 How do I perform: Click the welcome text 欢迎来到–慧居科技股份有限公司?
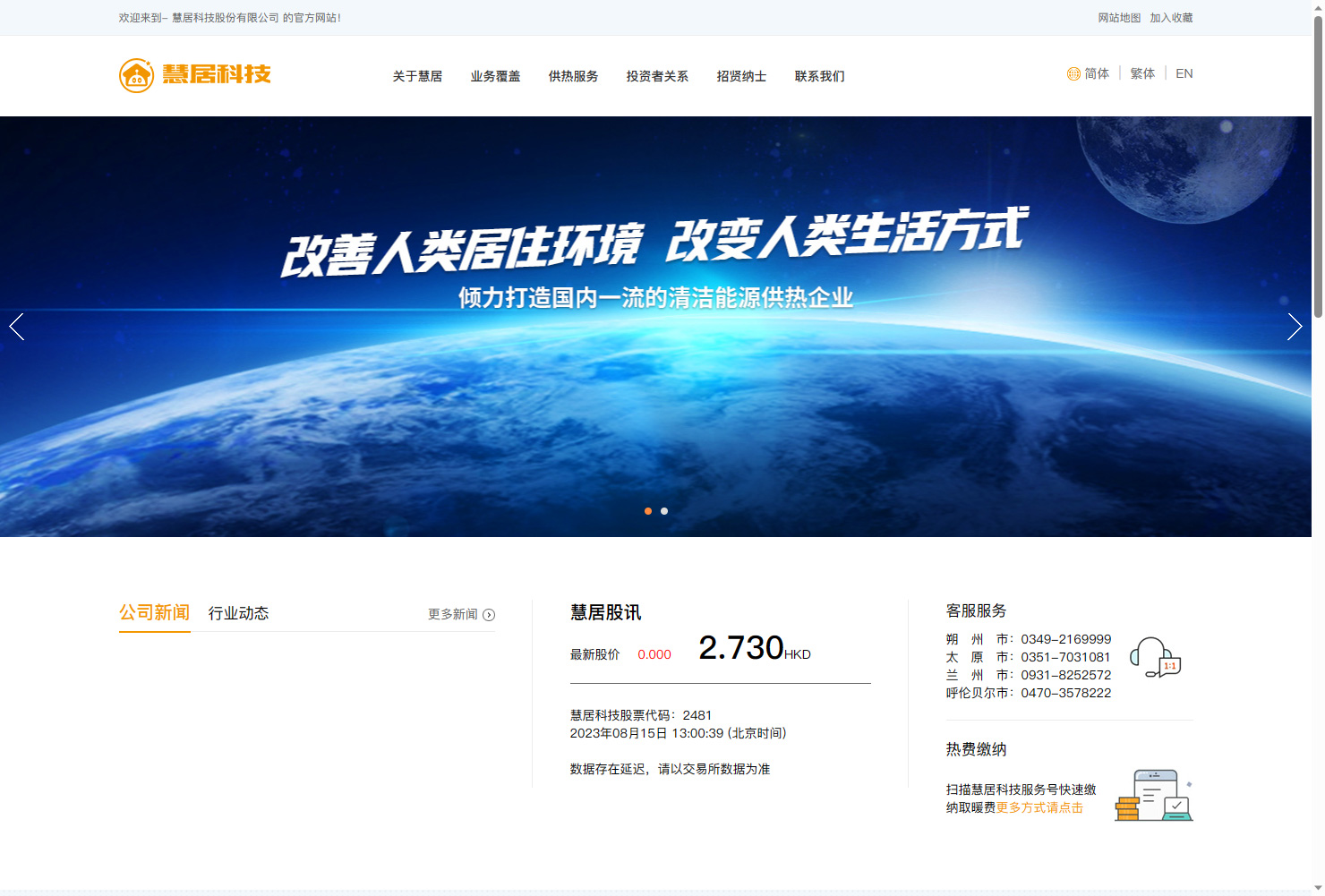pos(200,18)
